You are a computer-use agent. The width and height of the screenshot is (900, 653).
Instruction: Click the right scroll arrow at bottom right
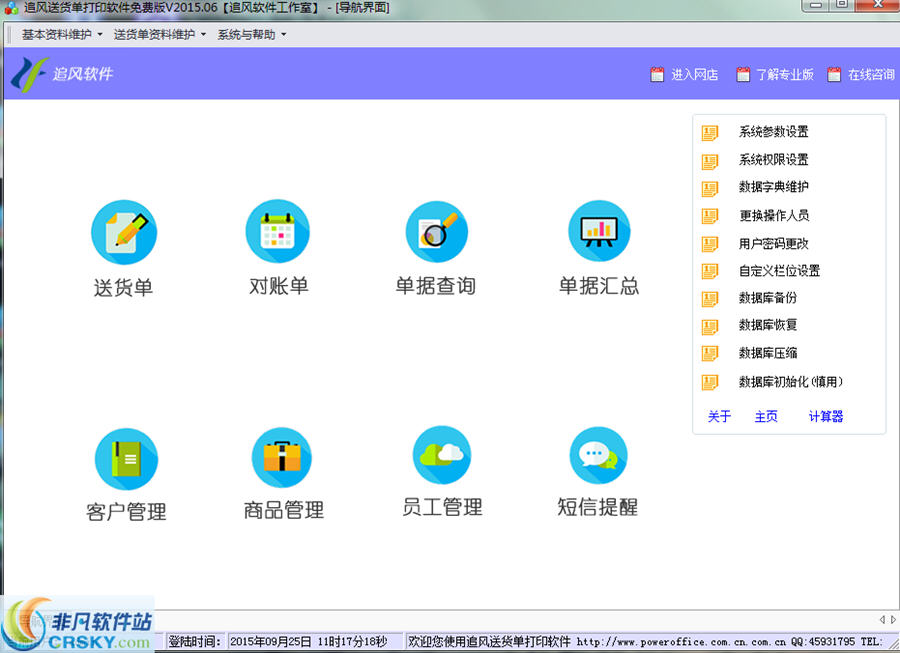pos(893,620)
